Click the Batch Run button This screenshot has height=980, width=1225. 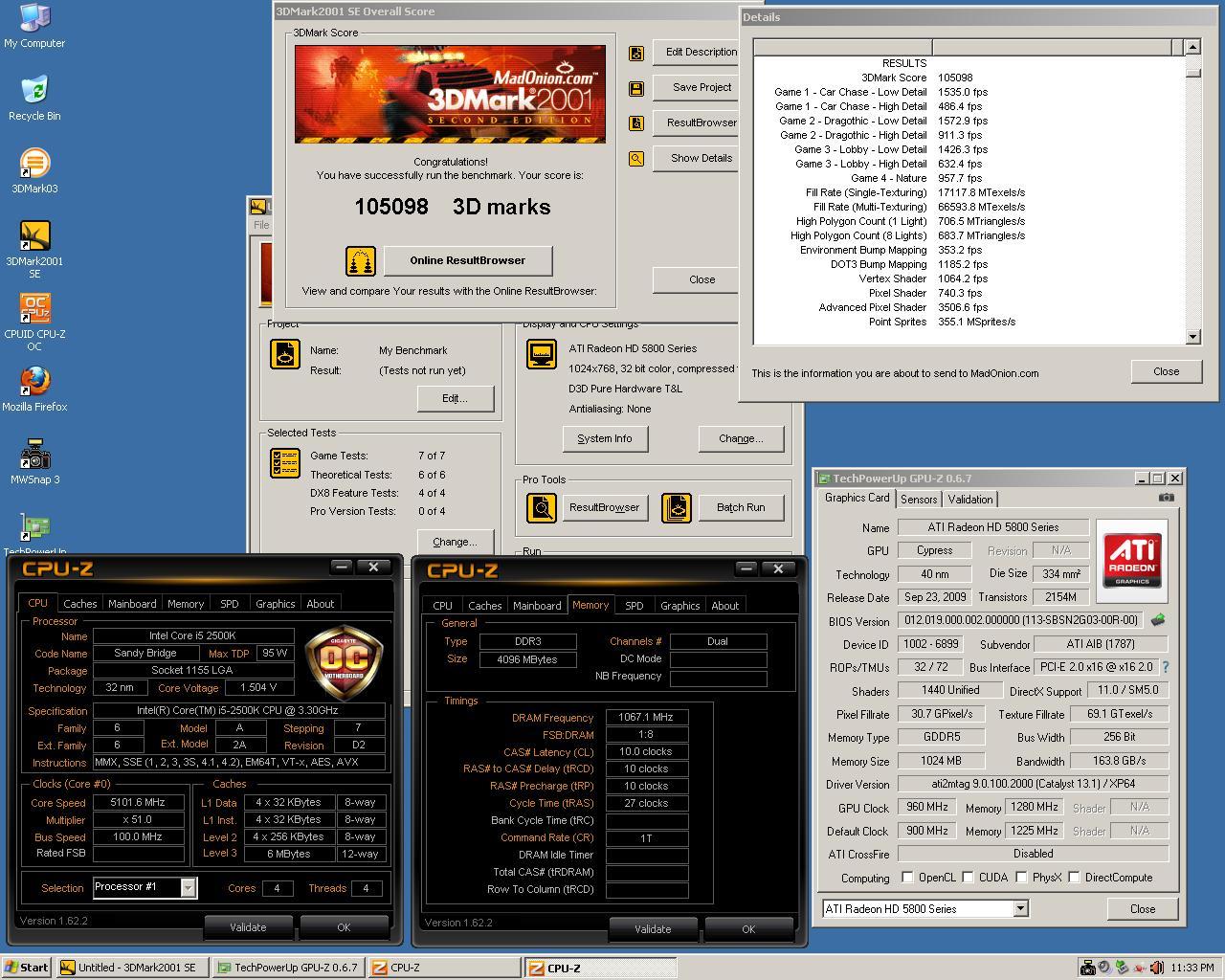(x=741, y=507)
